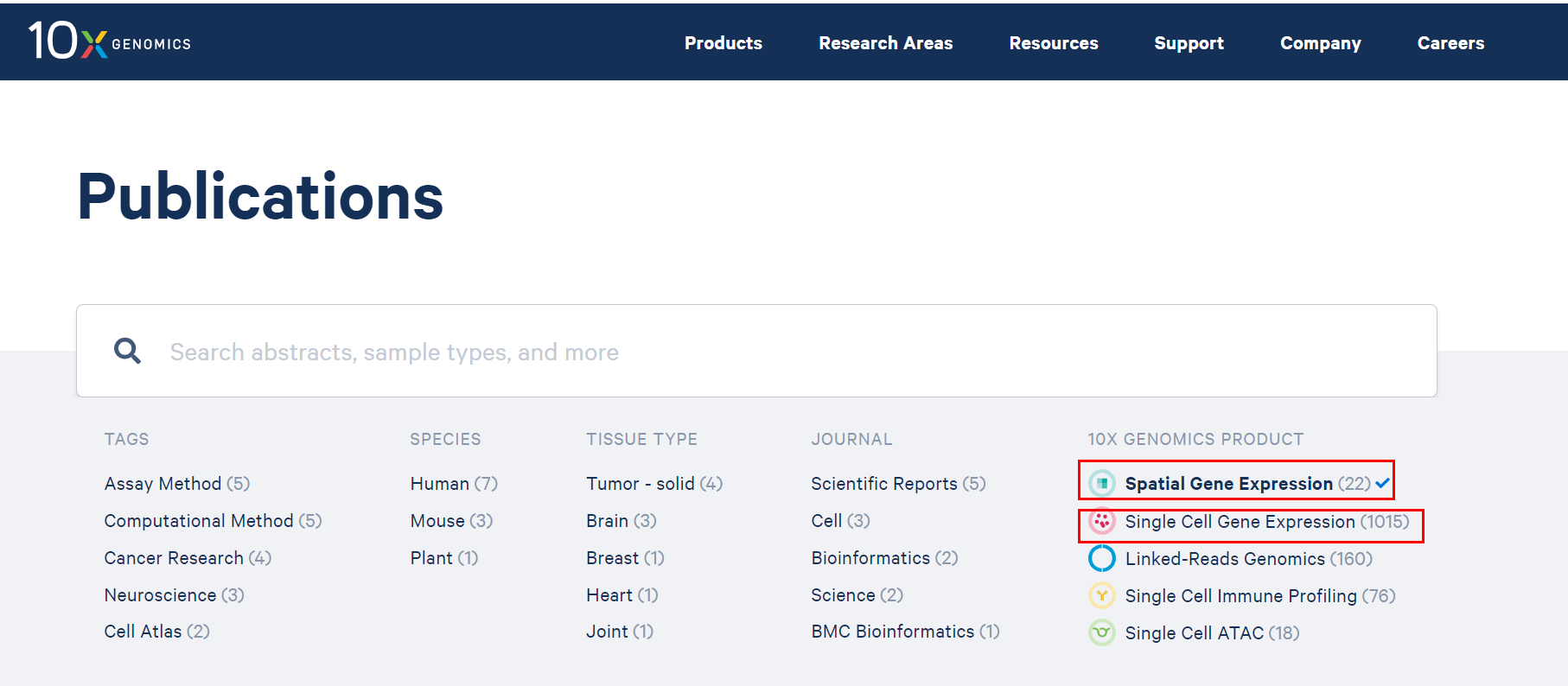Click the Single Cell Gene Expression icon
Image resolution: width=1568 pixels, height=686 pixels.
(1102, 521)
